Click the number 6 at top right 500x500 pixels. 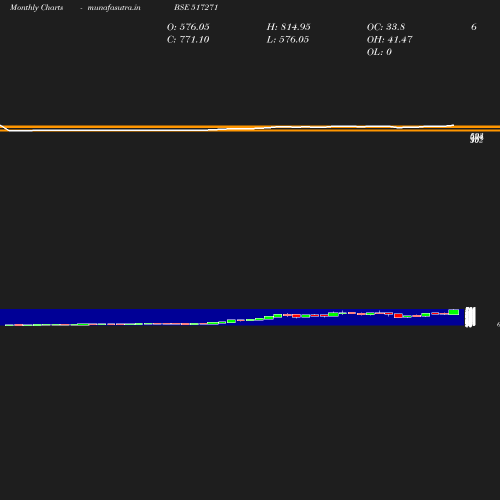[474, 27]
